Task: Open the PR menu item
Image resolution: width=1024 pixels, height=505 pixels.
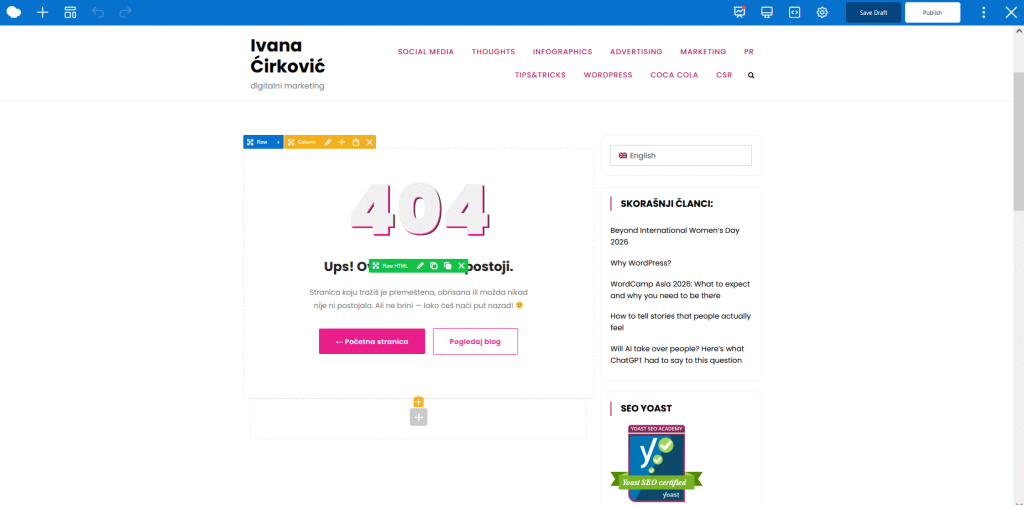Action: (749, 52)
